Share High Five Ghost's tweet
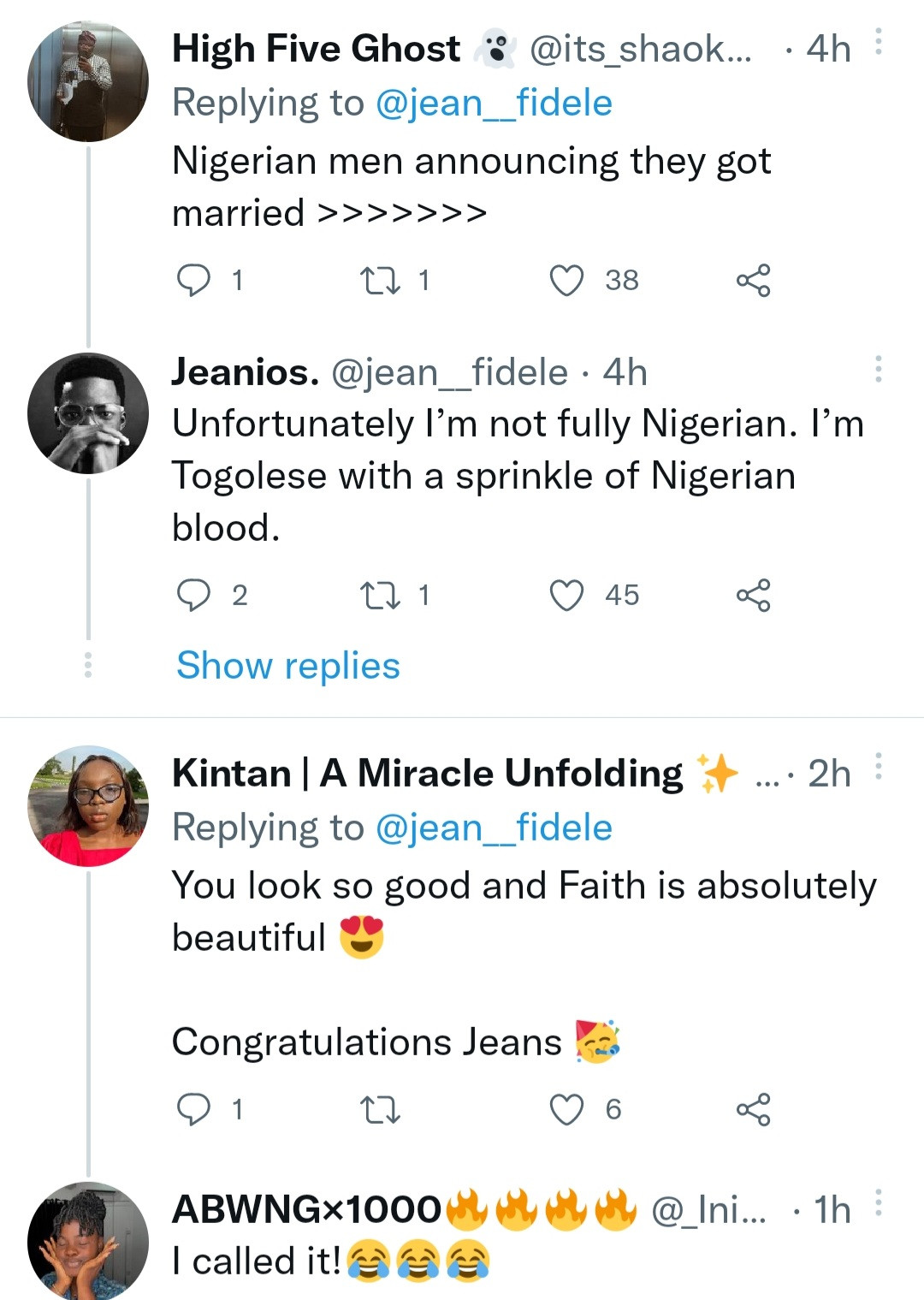Image resolution: width=924 pixels, height=1300 pixels. tap(753, 280)
